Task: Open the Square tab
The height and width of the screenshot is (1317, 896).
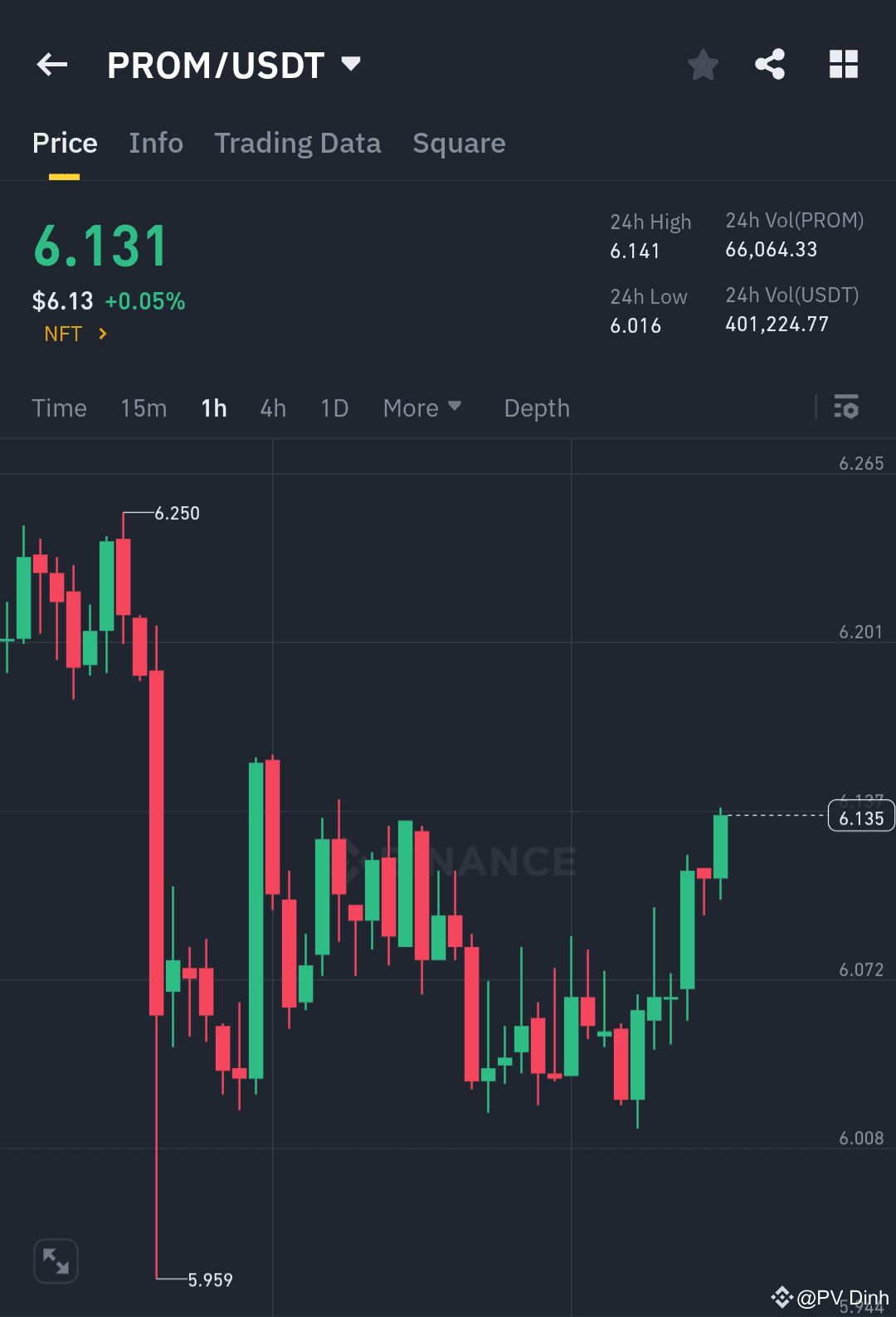Action: click(459, 143)
